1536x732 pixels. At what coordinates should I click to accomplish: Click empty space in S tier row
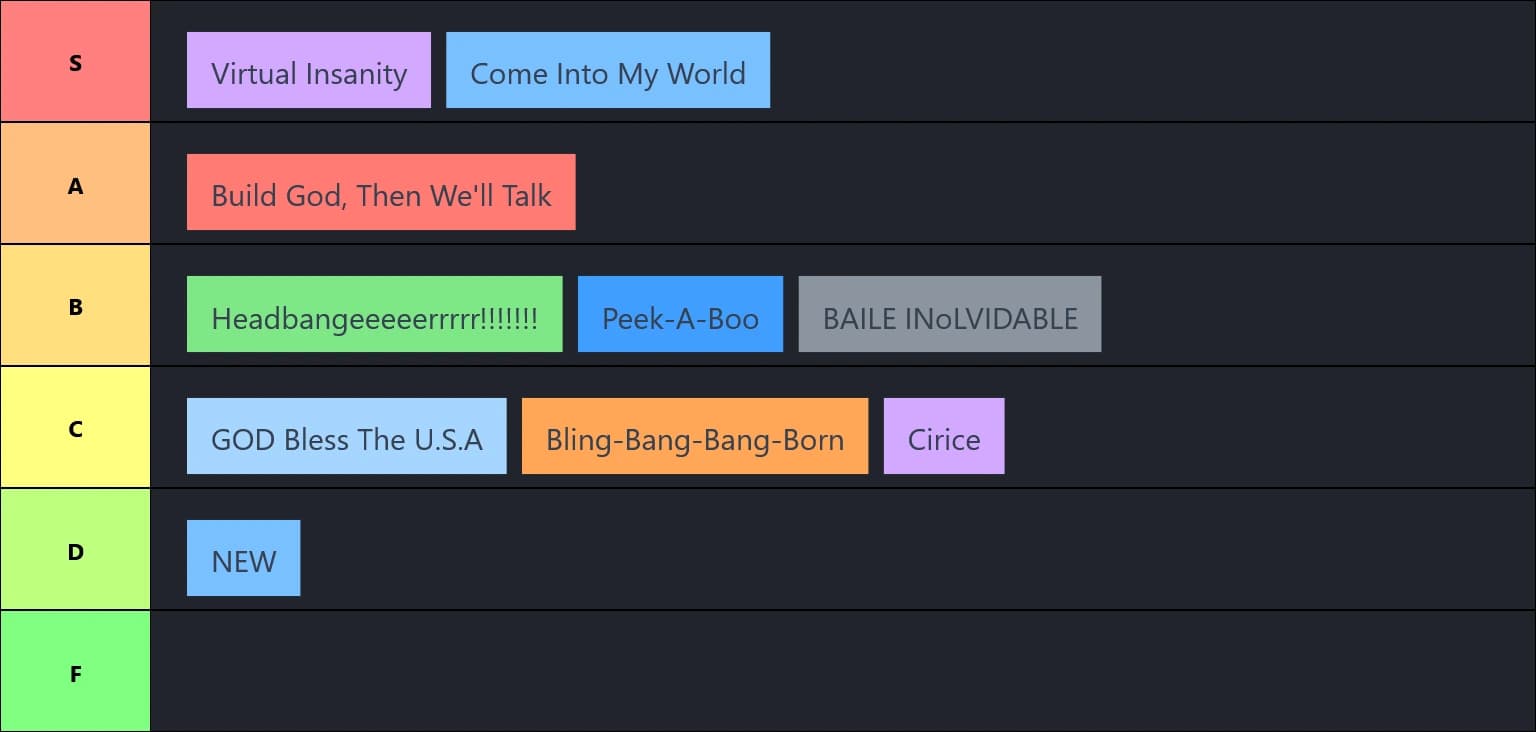coord(1150,62)
